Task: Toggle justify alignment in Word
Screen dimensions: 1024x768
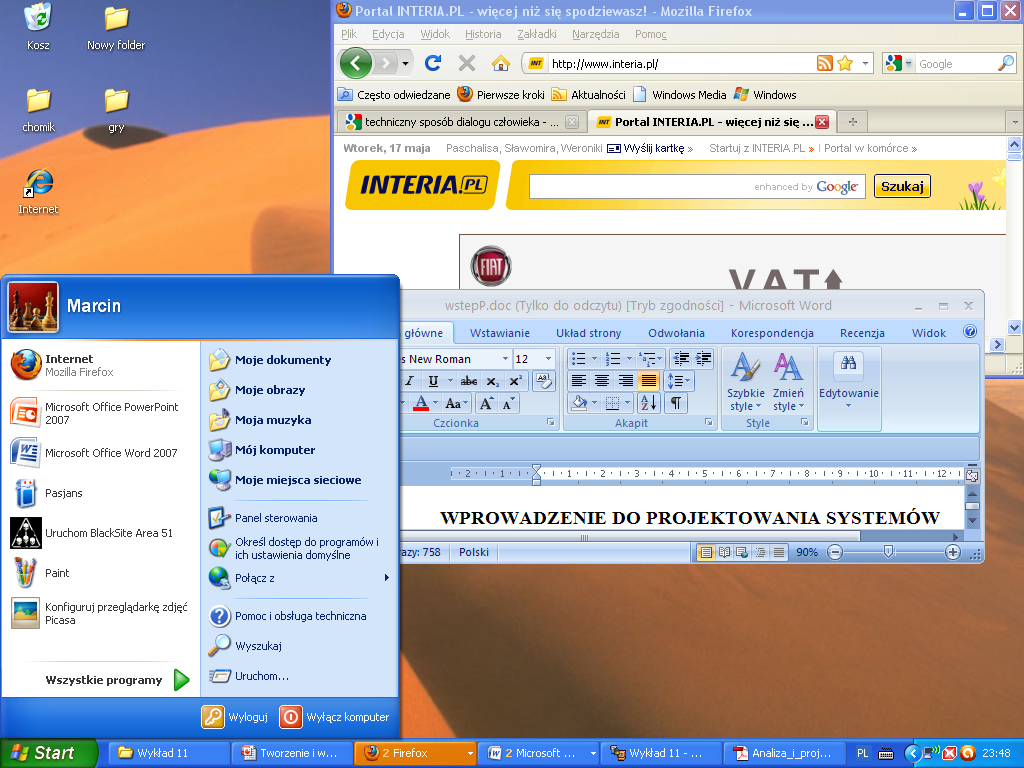Action: (648, 381)
